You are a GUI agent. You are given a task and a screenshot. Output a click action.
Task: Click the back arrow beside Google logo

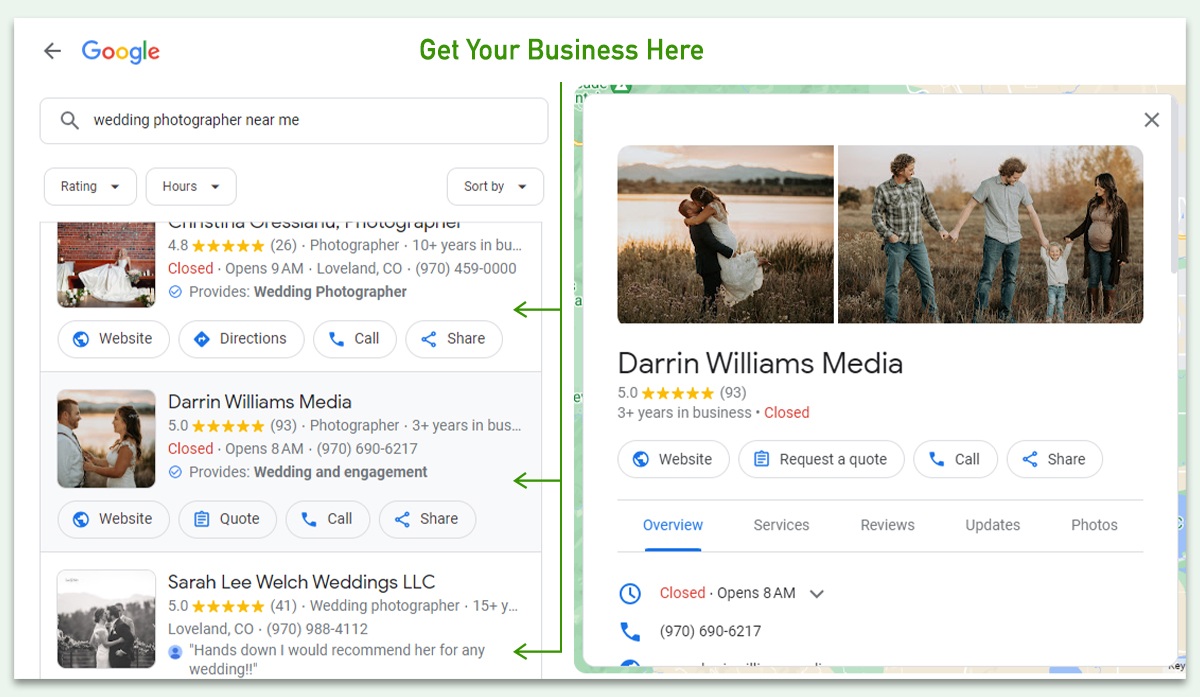pos(52,51)
